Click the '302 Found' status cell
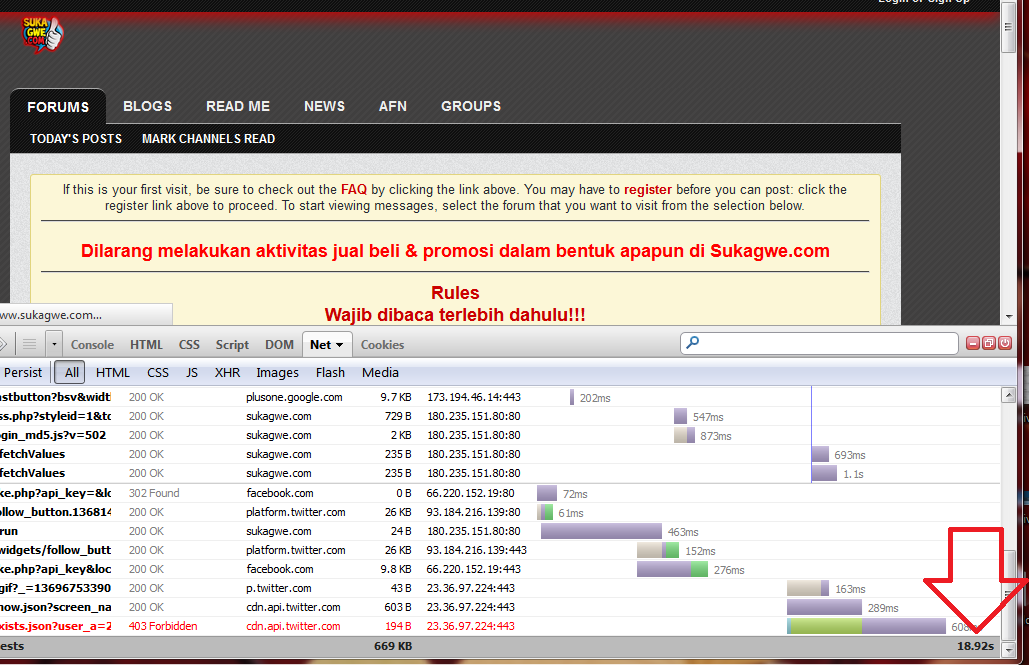This screenshot has width=1029, height=665. tap(154, 493)
